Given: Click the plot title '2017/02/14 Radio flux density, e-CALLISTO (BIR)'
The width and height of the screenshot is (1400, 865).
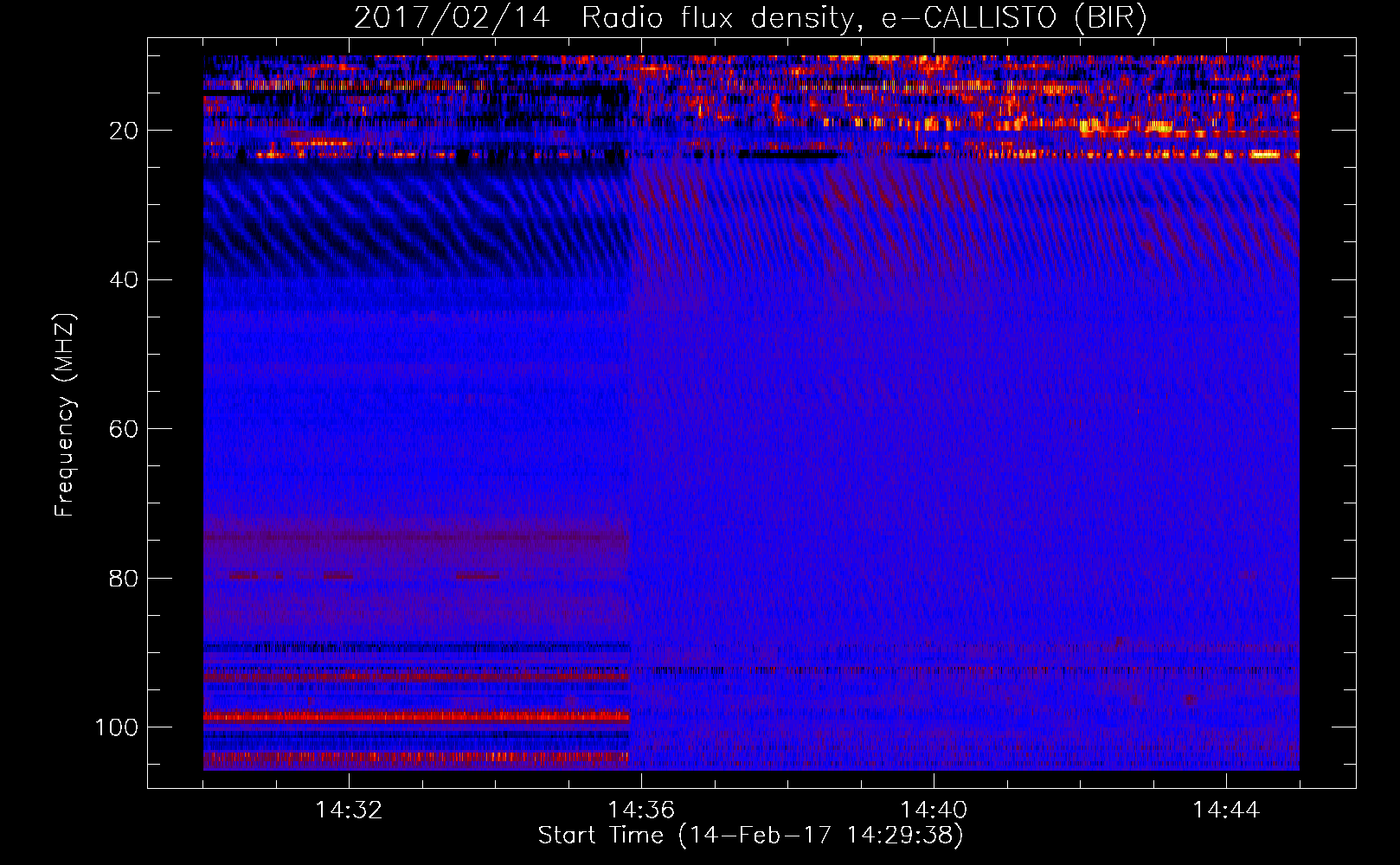Looking at the screenshot, I should (x=750, y=18).
